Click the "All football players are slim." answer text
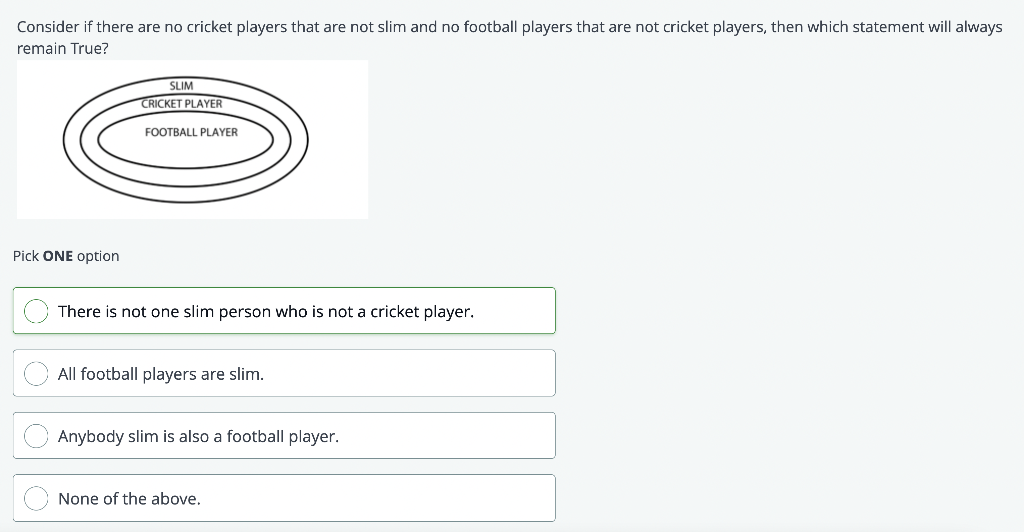1024x532 pixels. (161, 374)
